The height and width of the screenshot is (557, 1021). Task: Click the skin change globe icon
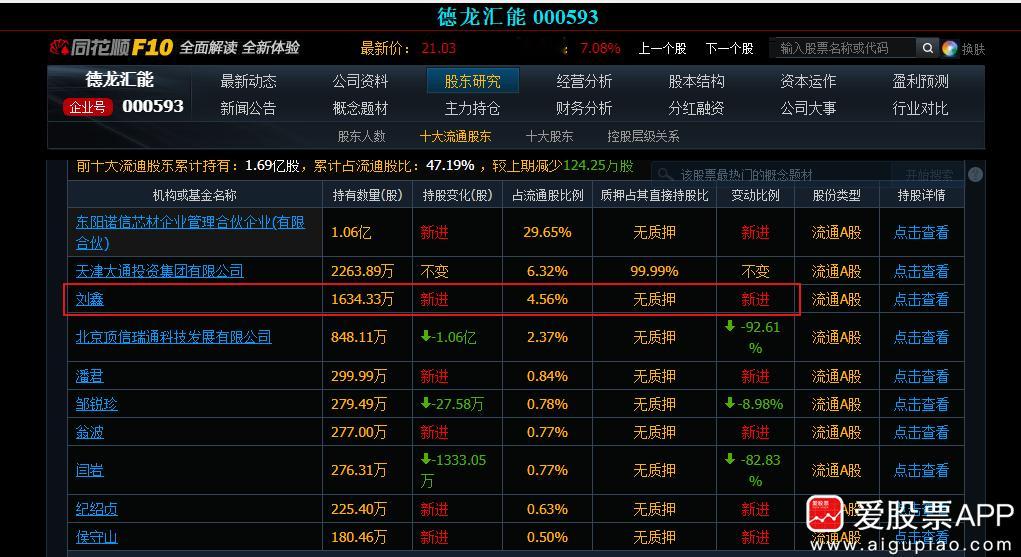(x=949, y=48)
